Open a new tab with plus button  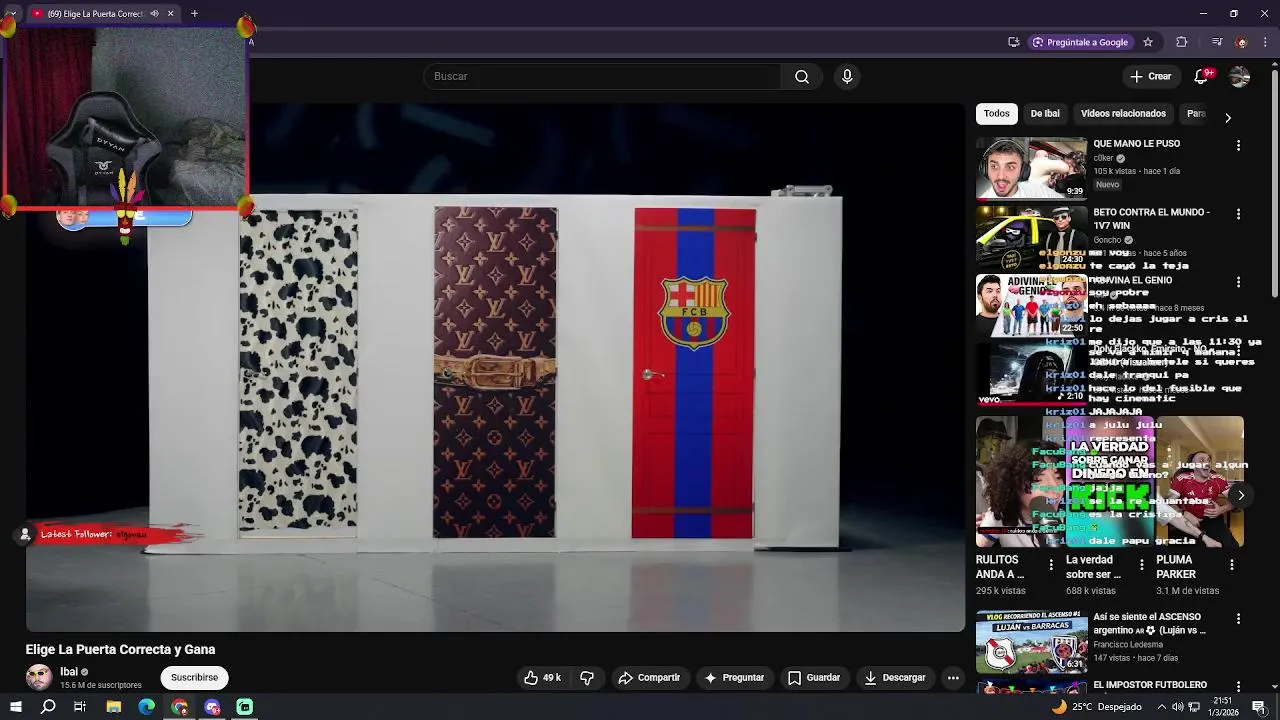click(x=194, y=14)
